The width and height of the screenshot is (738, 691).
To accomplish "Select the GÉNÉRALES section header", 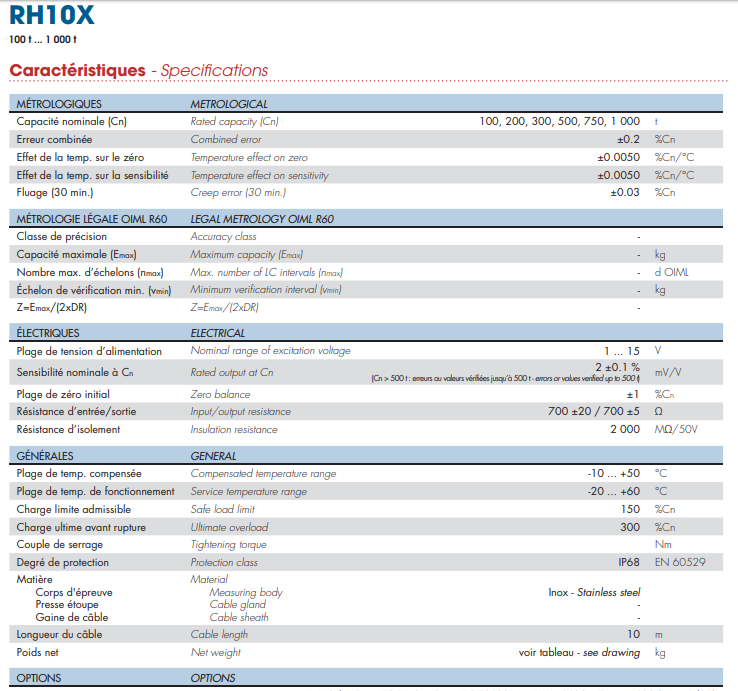I will (45, 456).
